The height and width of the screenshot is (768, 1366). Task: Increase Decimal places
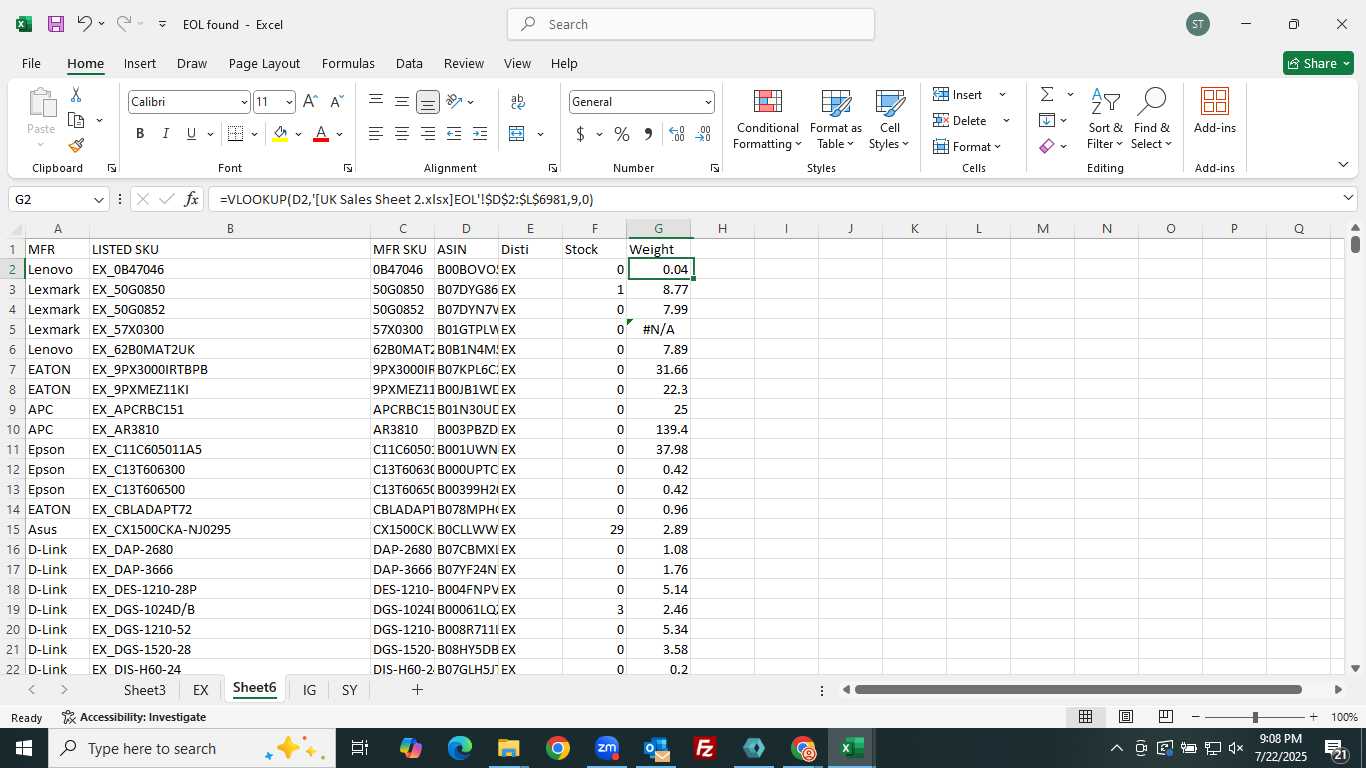677,134
